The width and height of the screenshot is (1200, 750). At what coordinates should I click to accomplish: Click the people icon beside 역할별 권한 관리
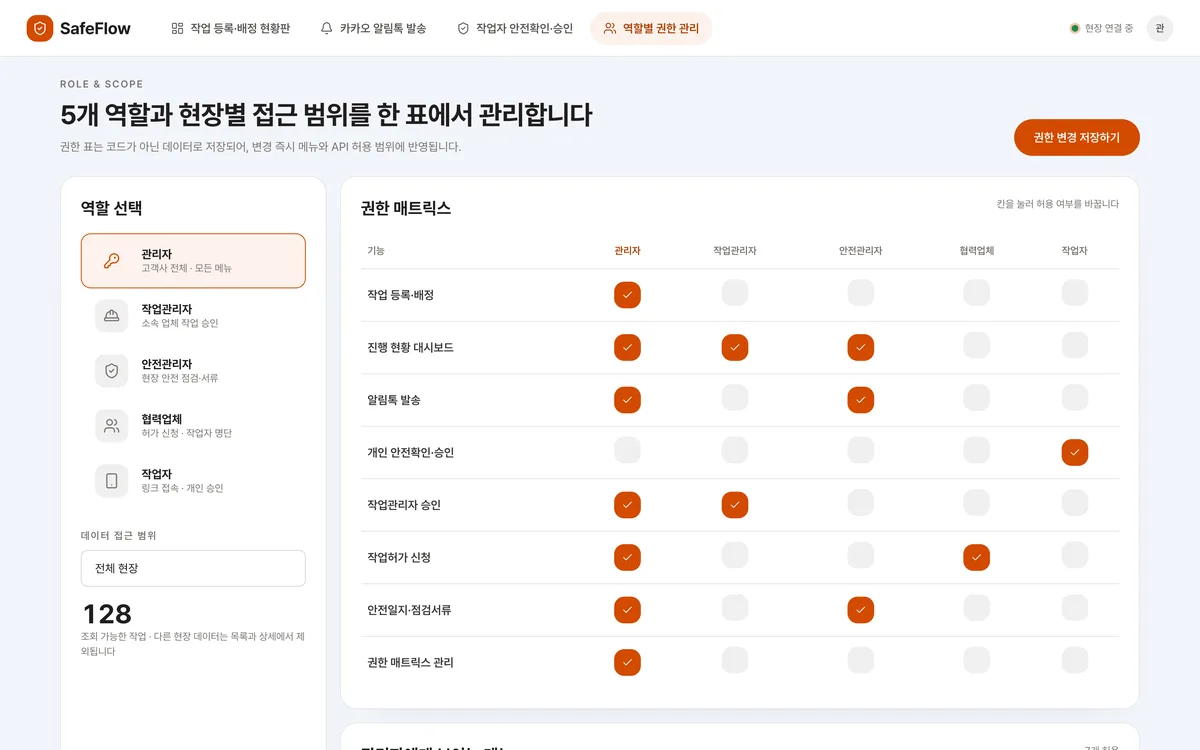click(x=610, y=29)
